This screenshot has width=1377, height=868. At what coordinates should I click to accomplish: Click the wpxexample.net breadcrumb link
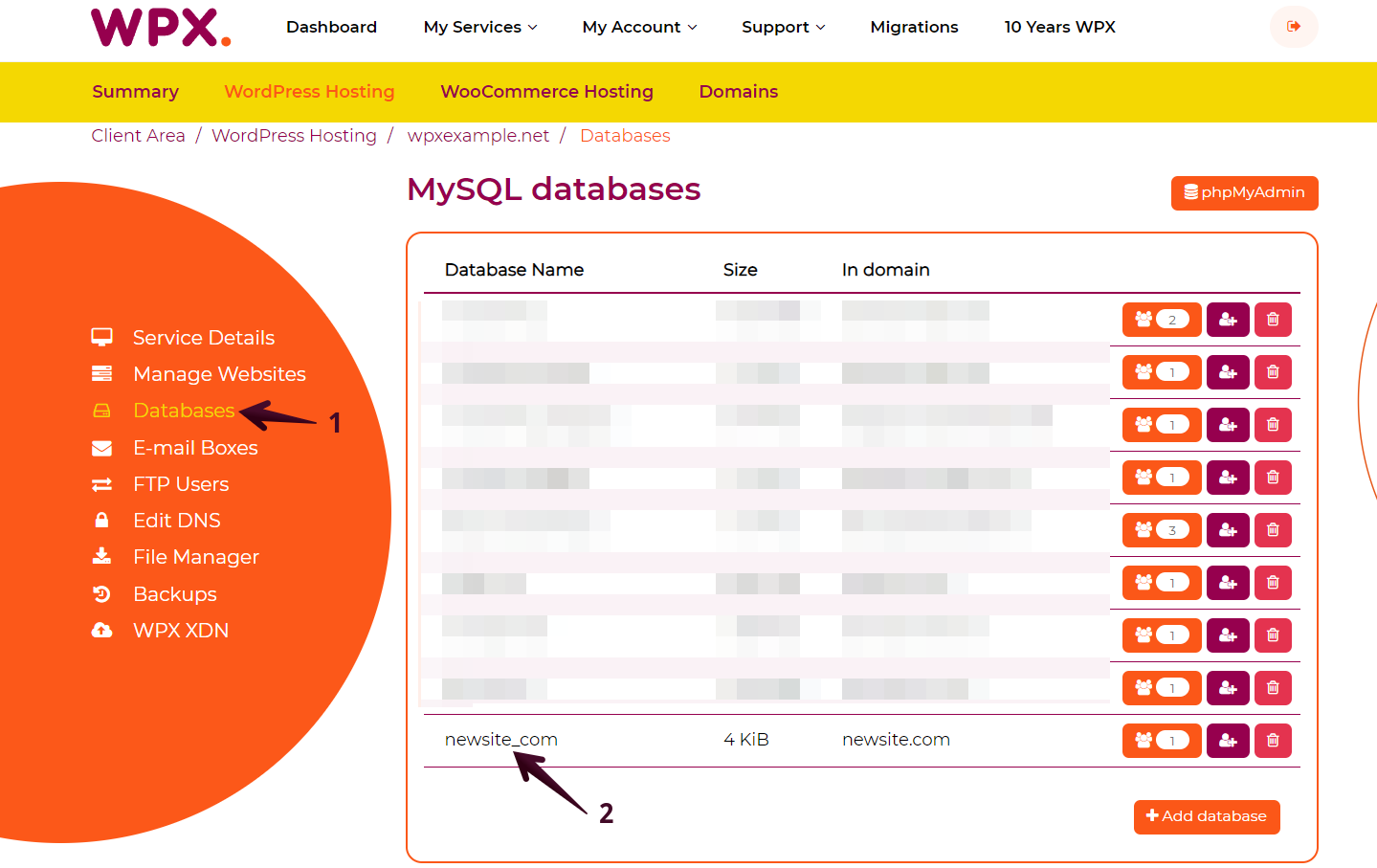click(x=478, y=136)
